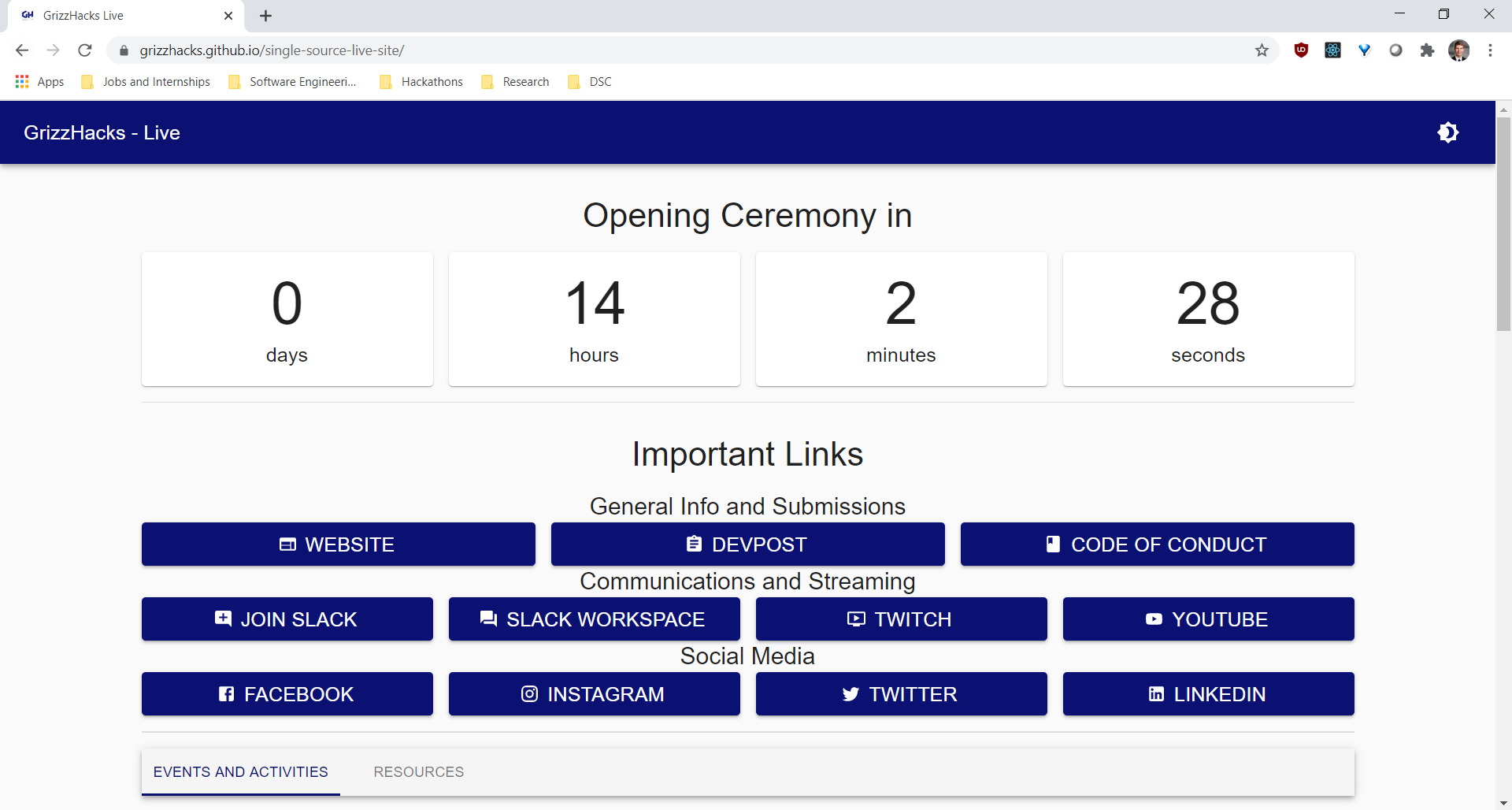Open the CODE OF CONDUCT button
The height and width of the screenshot is (810, 1512).
tap(1158, 544)
